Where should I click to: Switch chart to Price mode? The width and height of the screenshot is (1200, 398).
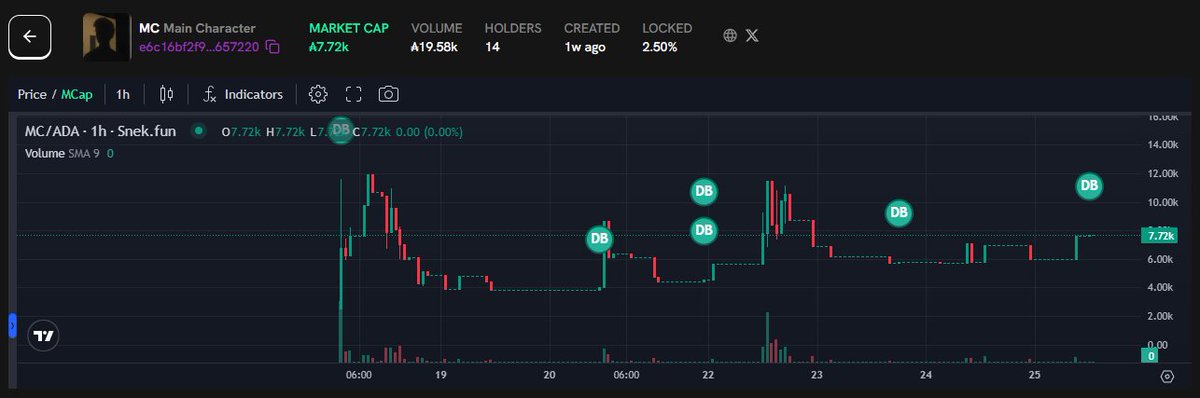[32, 94]
